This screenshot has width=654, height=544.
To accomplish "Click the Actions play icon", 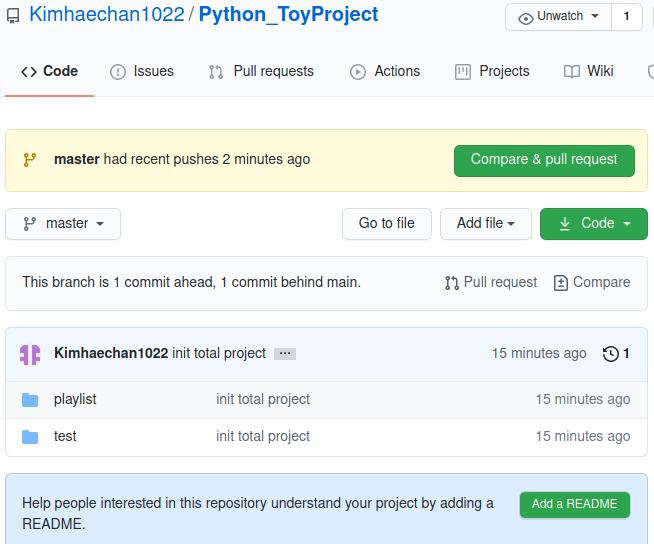I will 358,72.
